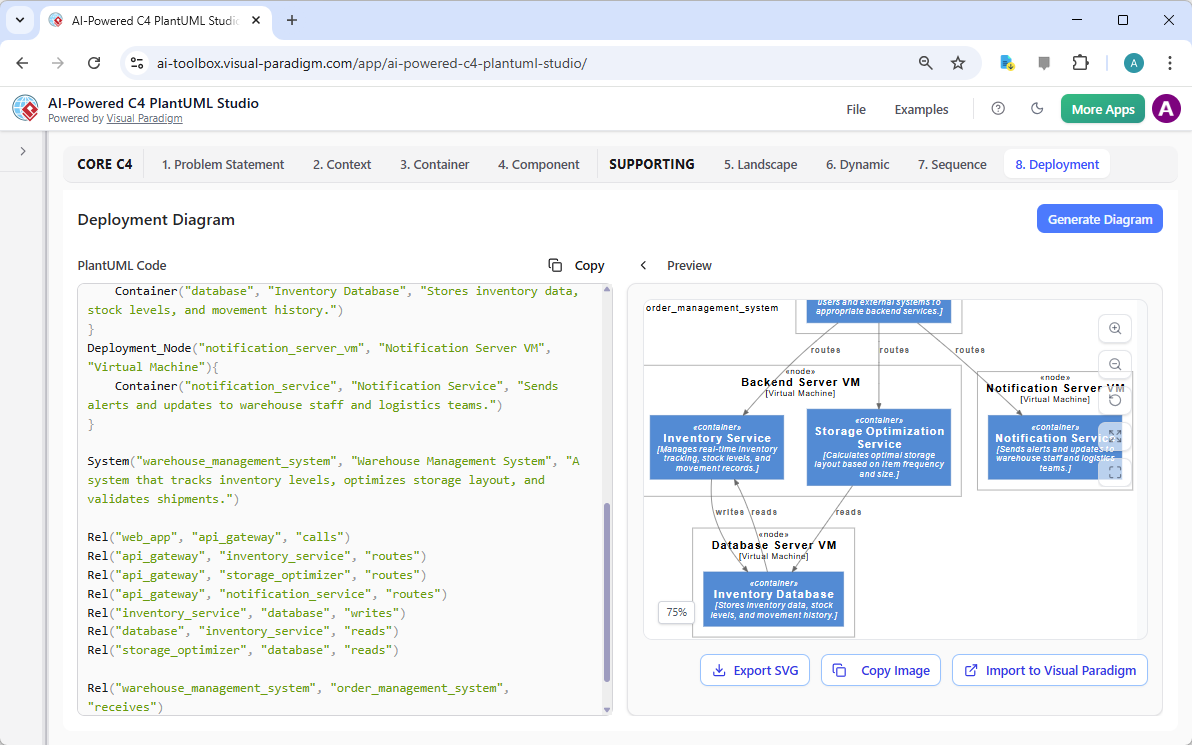The width and height of the screenshot is (1192, 745).
Task: Export the diagram as SVG
Action: (x=754, y=670)
